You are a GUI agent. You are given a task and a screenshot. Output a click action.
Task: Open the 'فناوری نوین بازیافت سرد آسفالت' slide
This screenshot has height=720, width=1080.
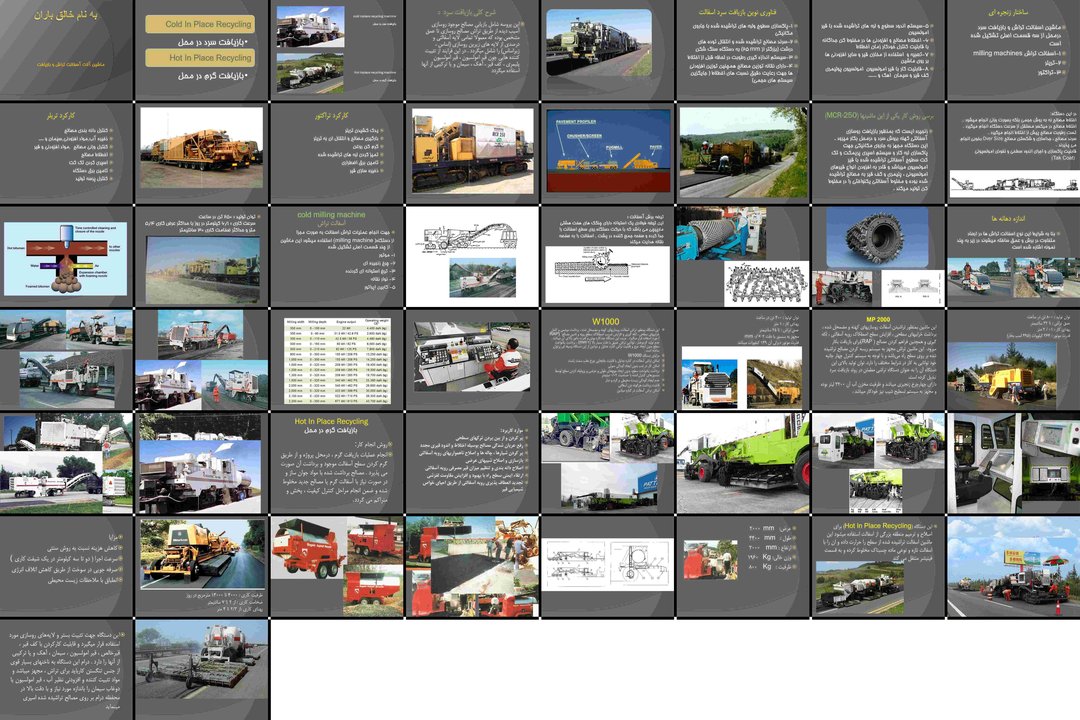pyautogui.click(x=742, y=50)
